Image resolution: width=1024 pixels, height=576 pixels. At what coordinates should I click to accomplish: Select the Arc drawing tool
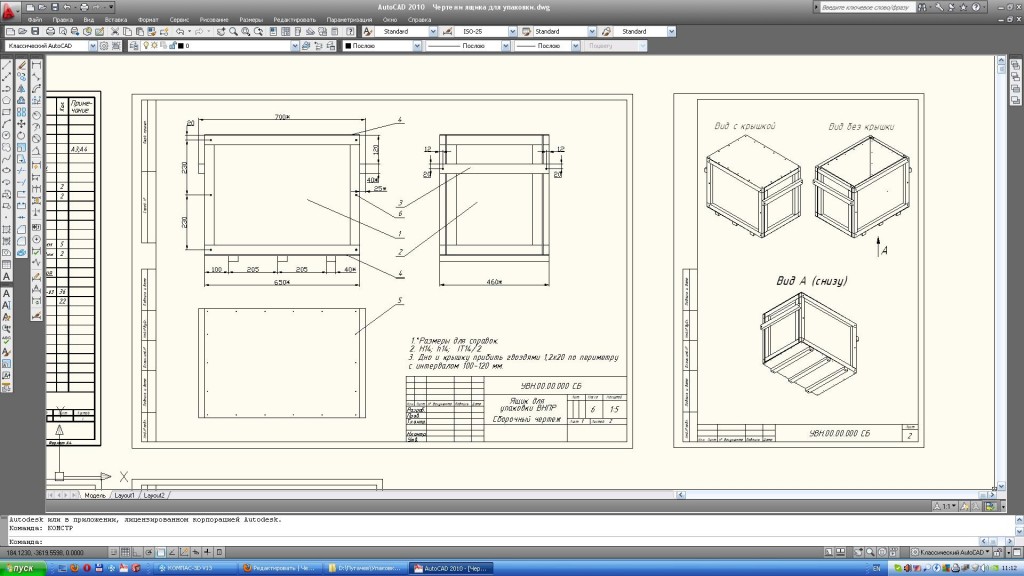pos(7,124)
